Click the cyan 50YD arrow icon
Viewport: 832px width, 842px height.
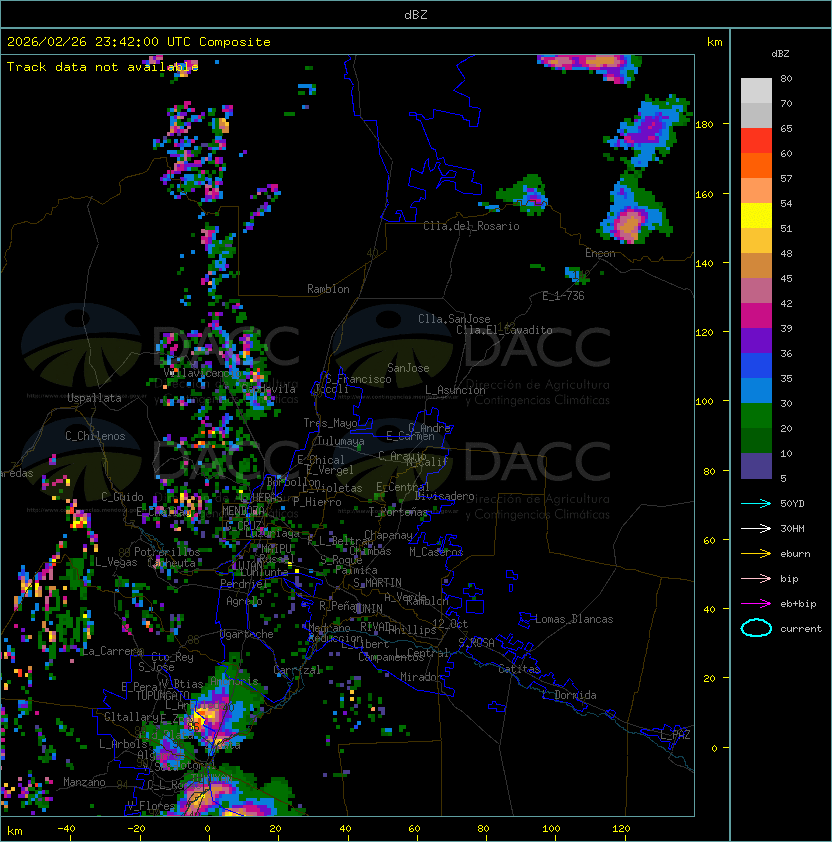click(x=756, y=503)
